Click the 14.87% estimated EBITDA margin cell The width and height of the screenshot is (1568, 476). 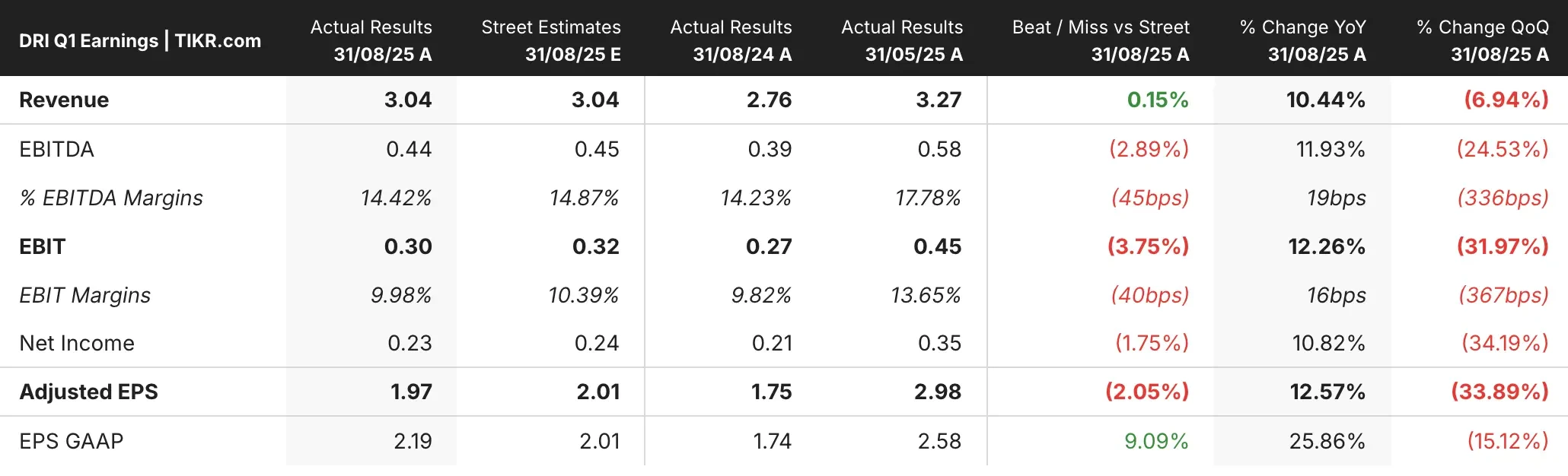click(x=584, y=198)
